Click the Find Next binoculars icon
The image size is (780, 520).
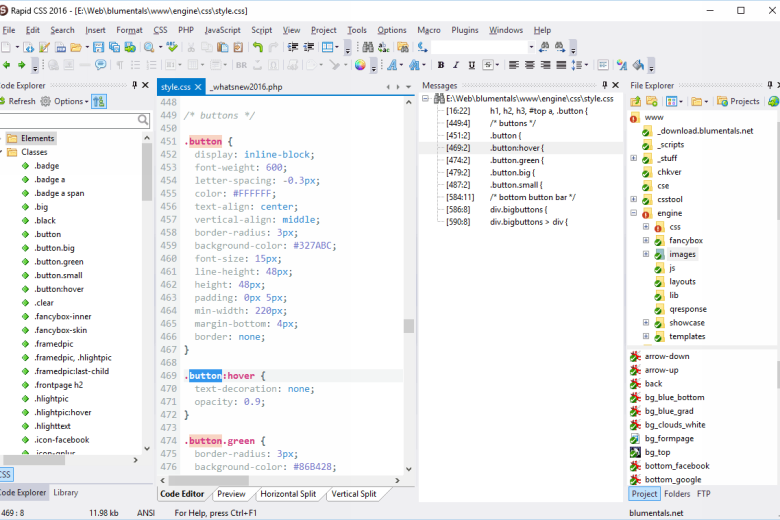point(560,47)
